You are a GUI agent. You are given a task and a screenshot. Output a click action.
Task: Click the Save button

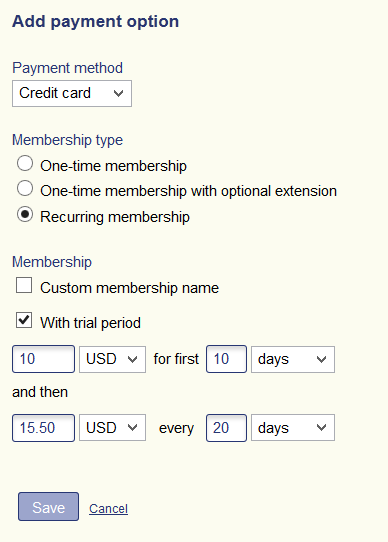[48, 507]
